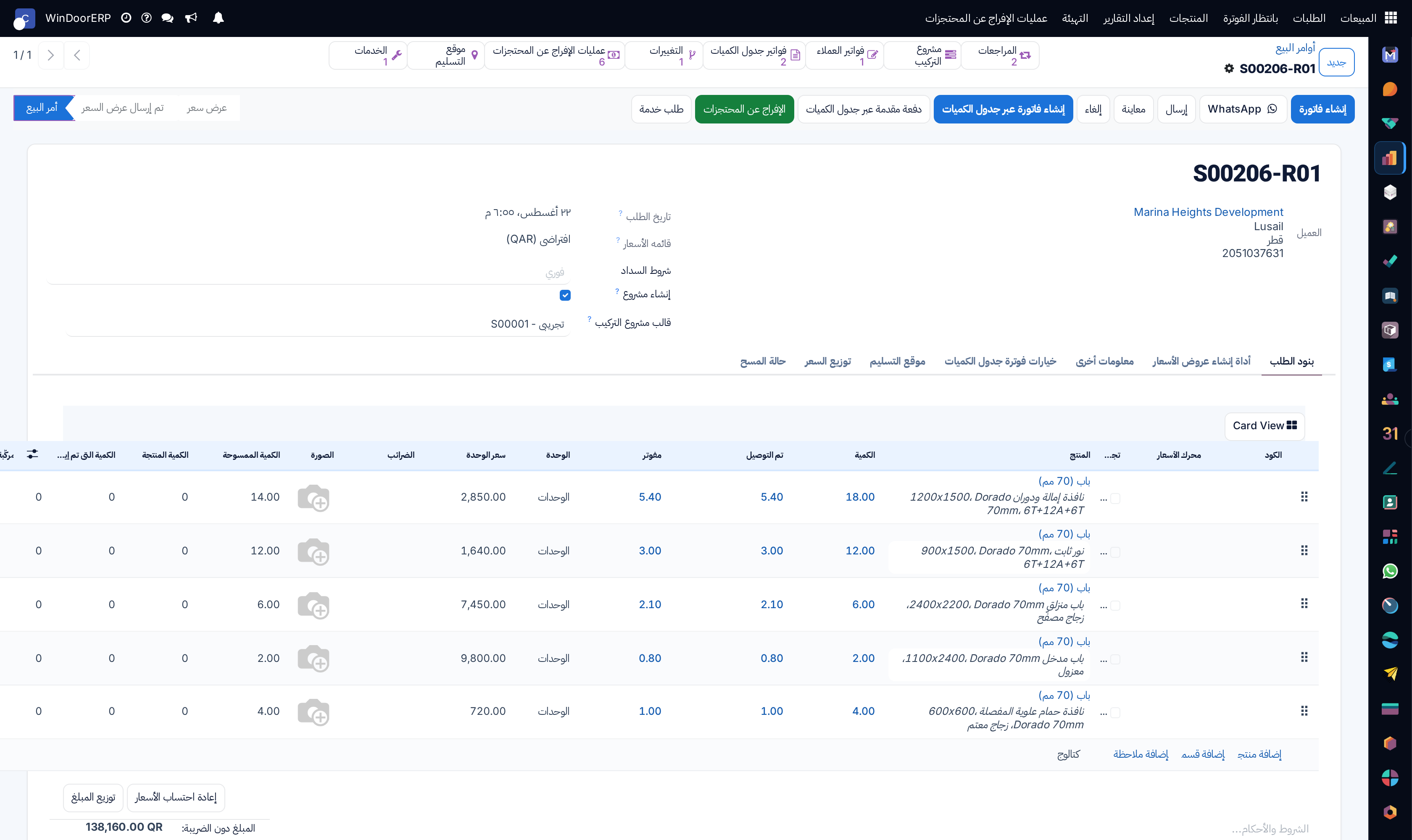Click the clock activities icon

(x=126, y=18)
